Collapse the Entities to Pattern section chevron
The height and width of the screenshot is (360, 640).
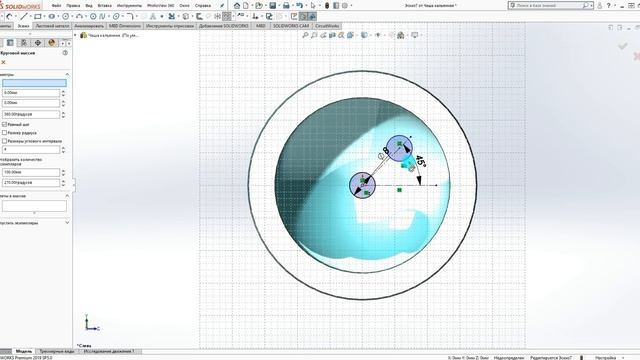(67, 196)
